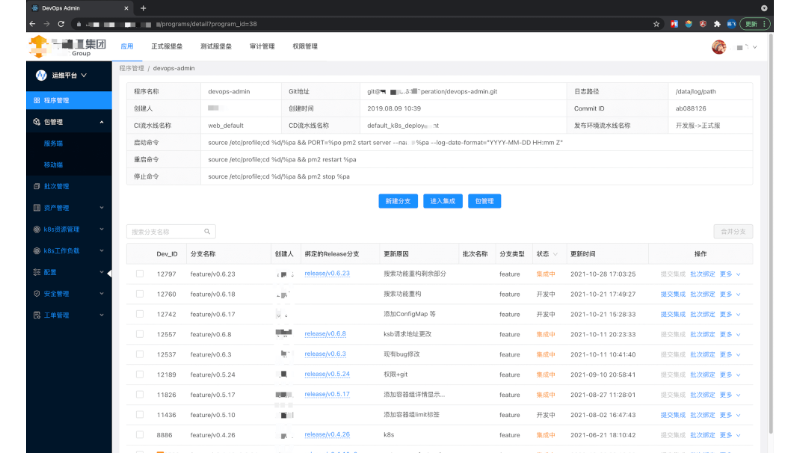Viewport: 800px width, 453px height.
Task: Click the 安全管理 shield icon
Action: [37, 294]
